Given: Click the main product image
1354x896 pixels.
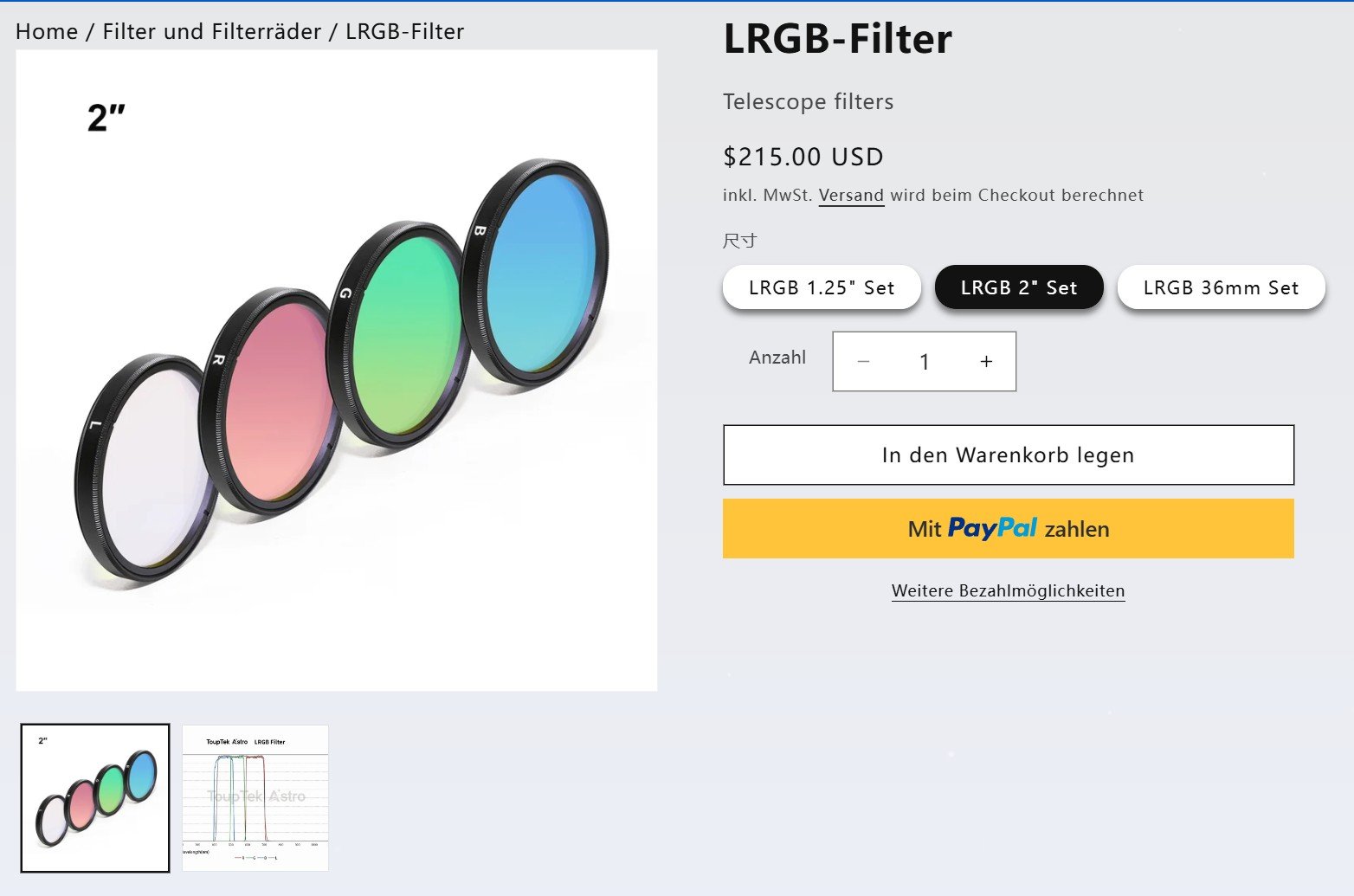Looking at the screenshot, I should (337, 371).
